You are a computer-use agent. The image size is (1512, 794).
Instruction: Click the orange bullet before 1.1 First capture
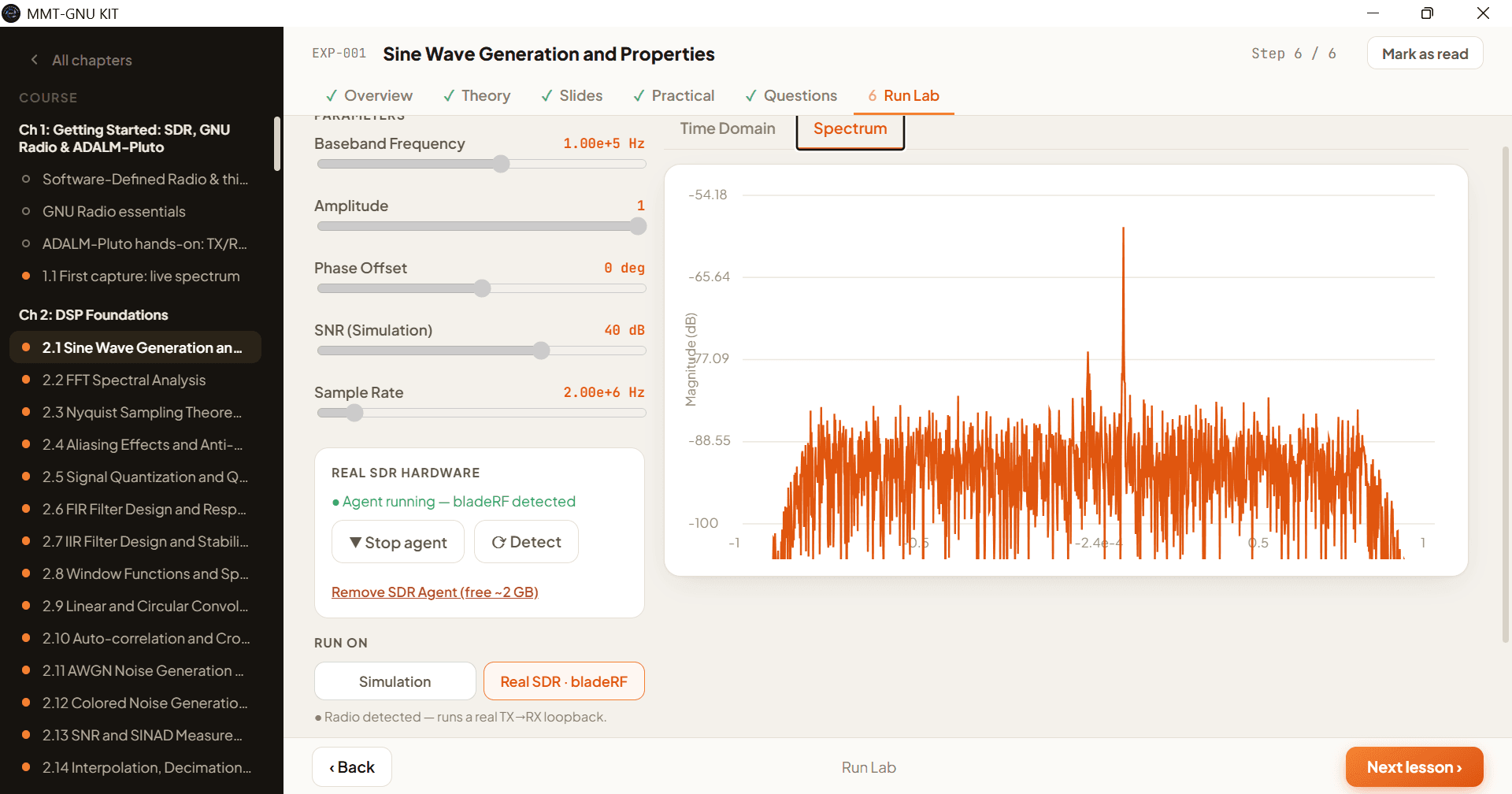point(26,276)
